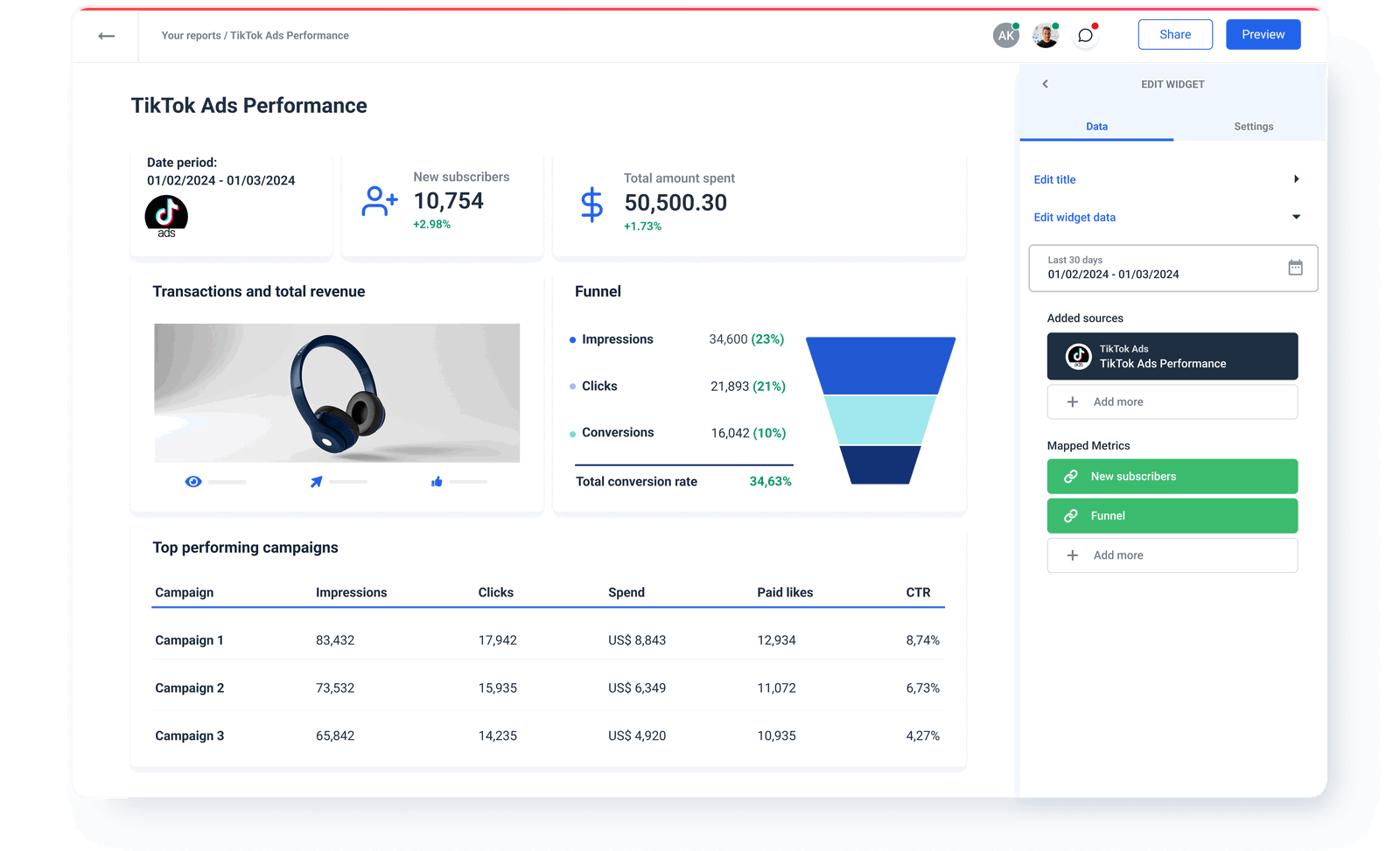Click the new subscribers person icon
Screen dimensions: 1400x851
tap(377, 200)
